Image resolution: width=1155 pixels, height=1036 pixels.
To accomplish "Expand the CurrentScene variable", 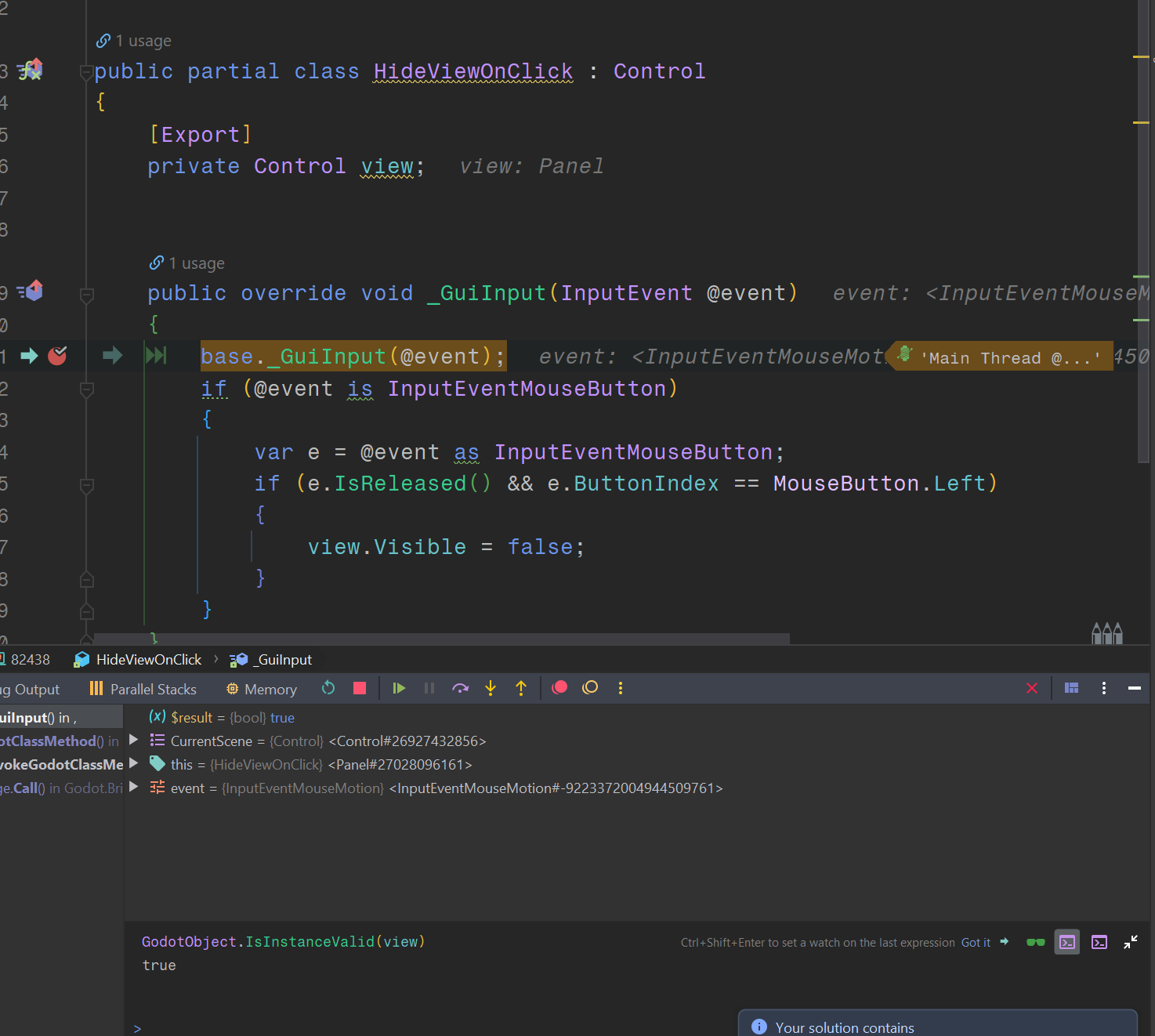I will coord(133,740).
